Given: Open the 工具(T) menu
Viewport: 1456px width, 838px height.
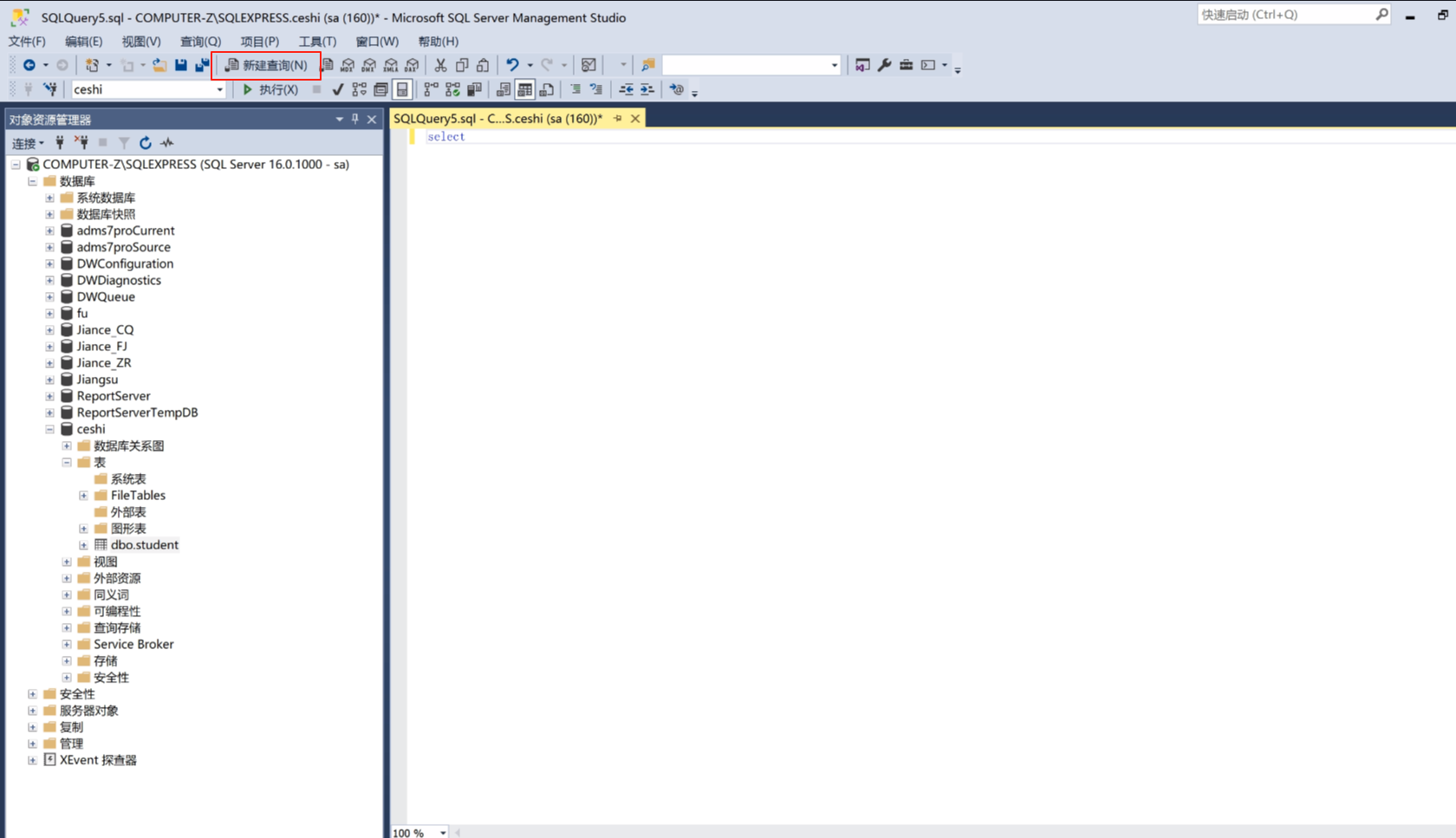Looking at the screenshot, I should point(317,41).
